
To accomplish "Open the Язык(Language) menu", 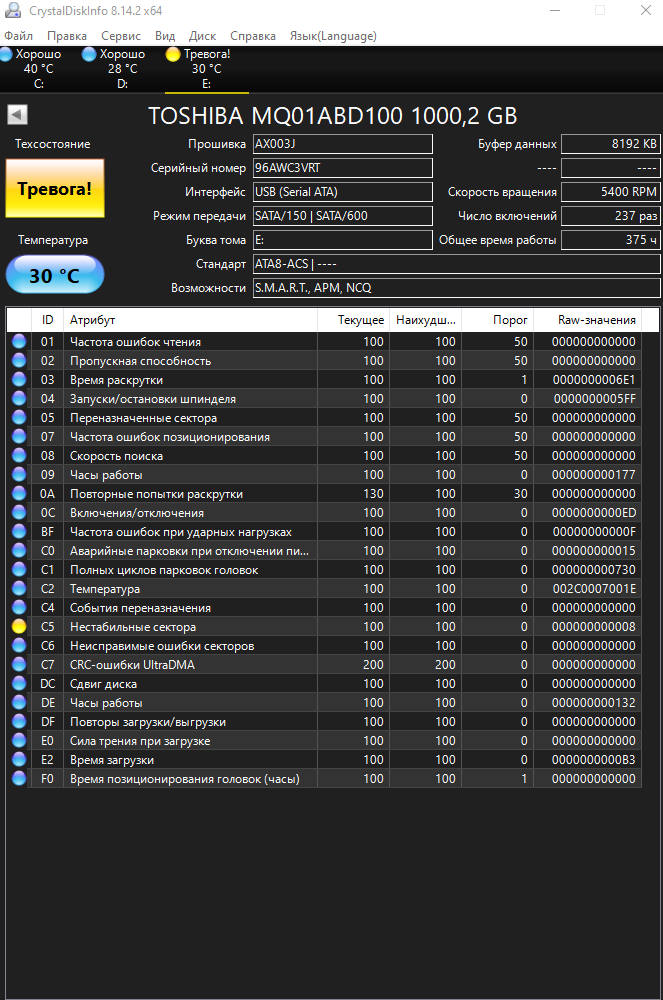I will click(x=333, y=36).
